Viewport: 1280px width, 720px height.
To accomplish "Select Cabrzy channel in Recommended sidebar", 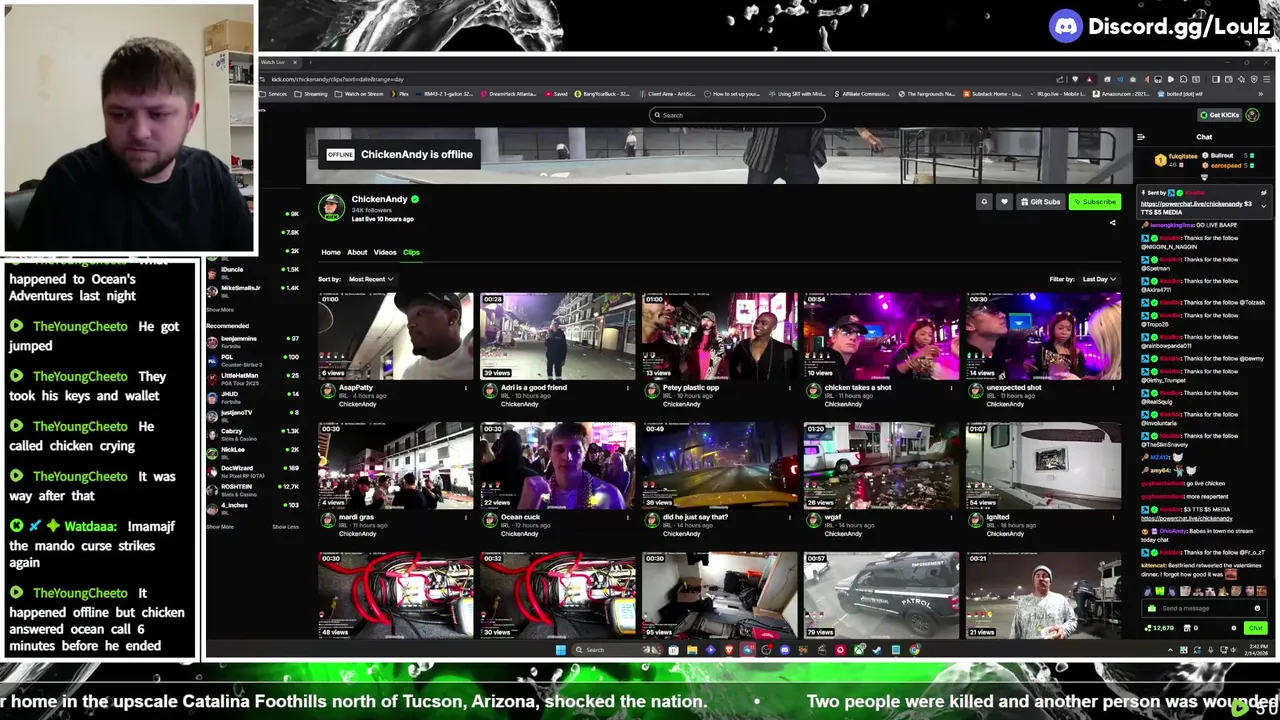I will [x=253, y=433].
